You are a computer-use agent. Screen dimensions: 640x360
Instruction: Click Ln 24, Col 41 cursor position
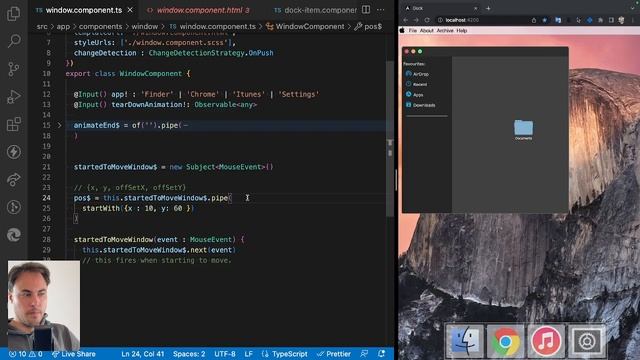click(x=142, y=354)
